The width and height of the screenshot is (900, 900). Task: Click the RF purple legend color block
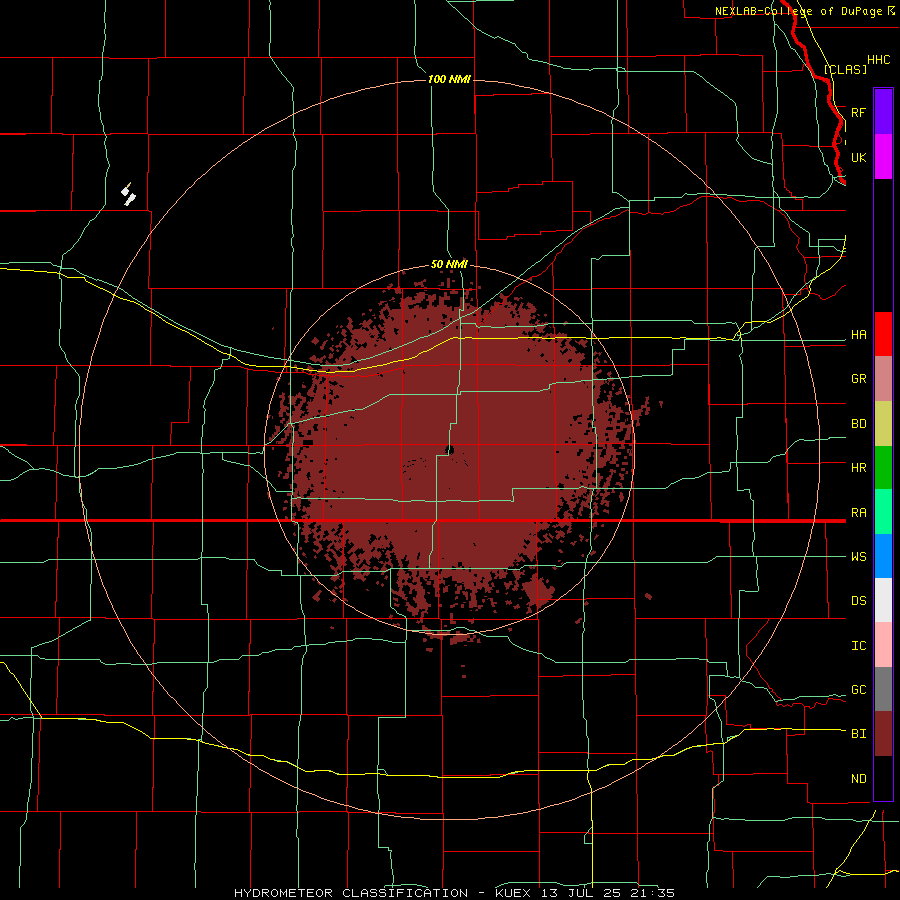tap(883, 112)
